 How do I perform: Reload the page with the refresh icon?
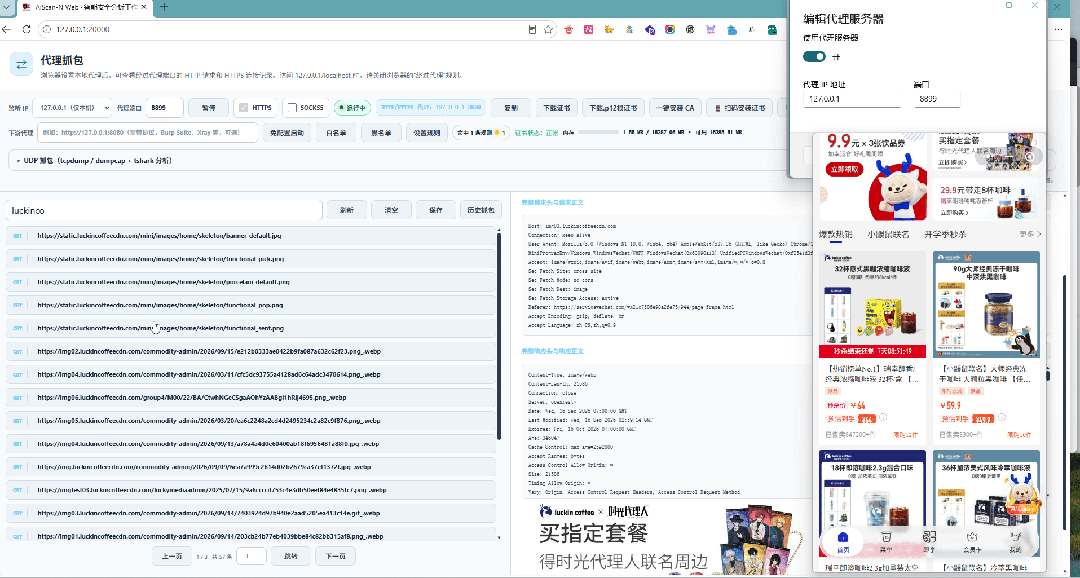(26, 30)
